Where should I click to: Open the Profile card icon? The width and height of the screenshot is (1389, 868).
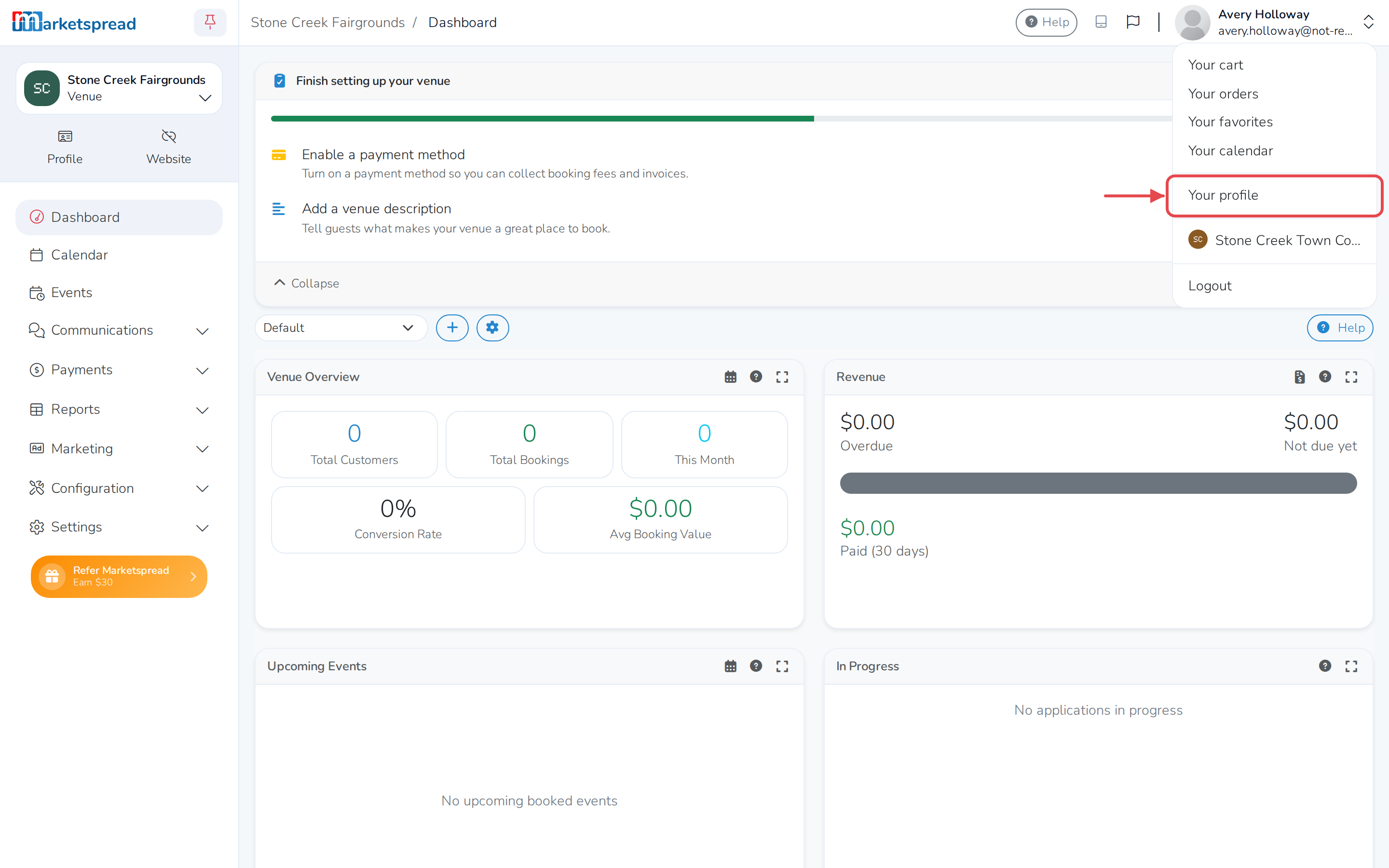[65, 136]
